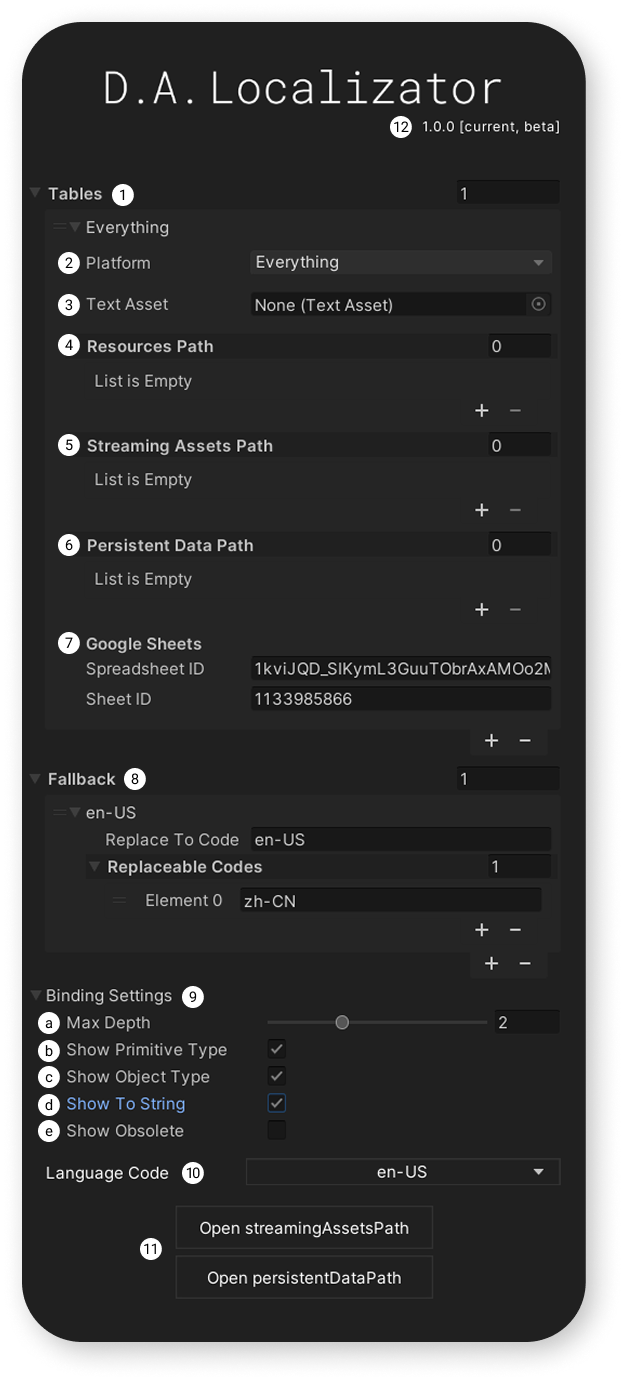Click drag handle of Everything table entry
The width and height of the screenshot is (624, 1380).
click(x=59, y=227)
